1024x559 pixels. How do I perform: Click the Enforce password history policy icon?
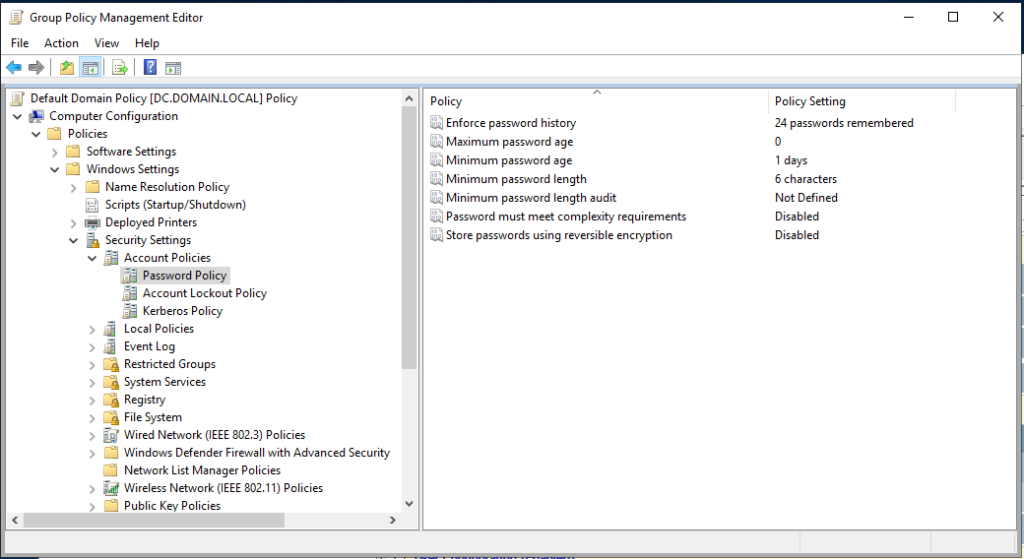[x=436, y=123]
